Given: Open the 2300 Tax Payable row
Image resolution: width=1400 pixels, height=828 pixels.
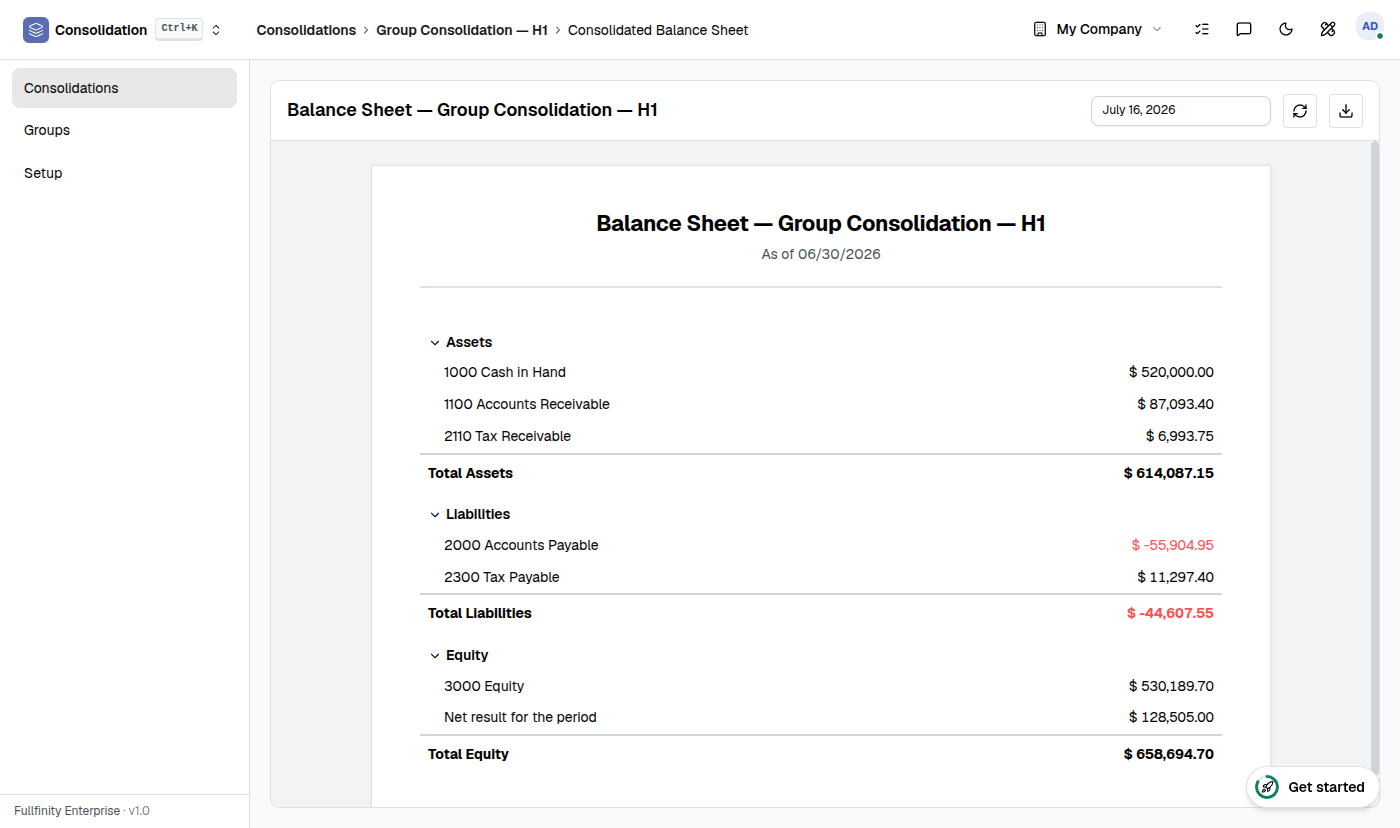Looking at the screenshot, I should [821, 577].
